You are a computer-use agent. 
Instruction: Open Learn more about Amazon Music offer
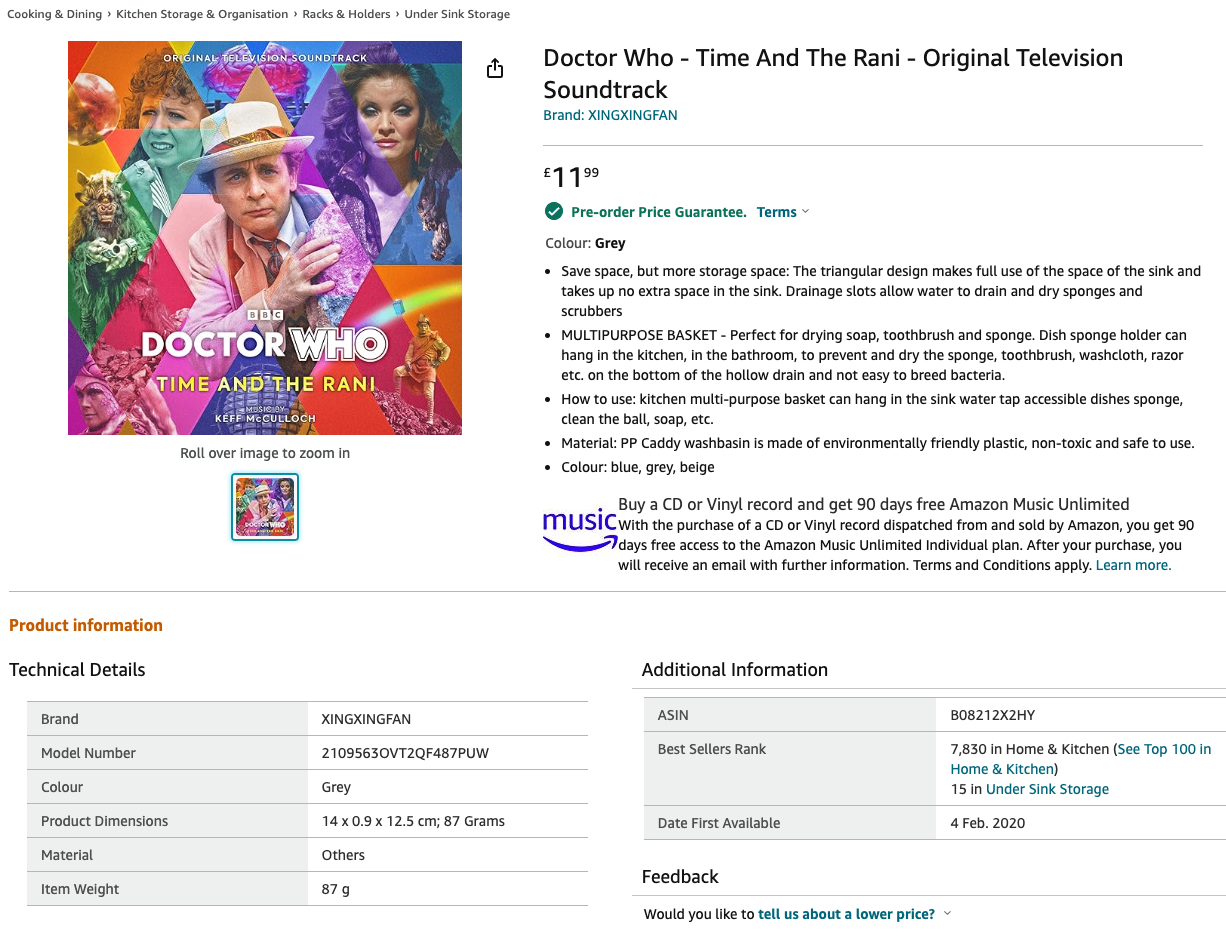pos(1133,565)
